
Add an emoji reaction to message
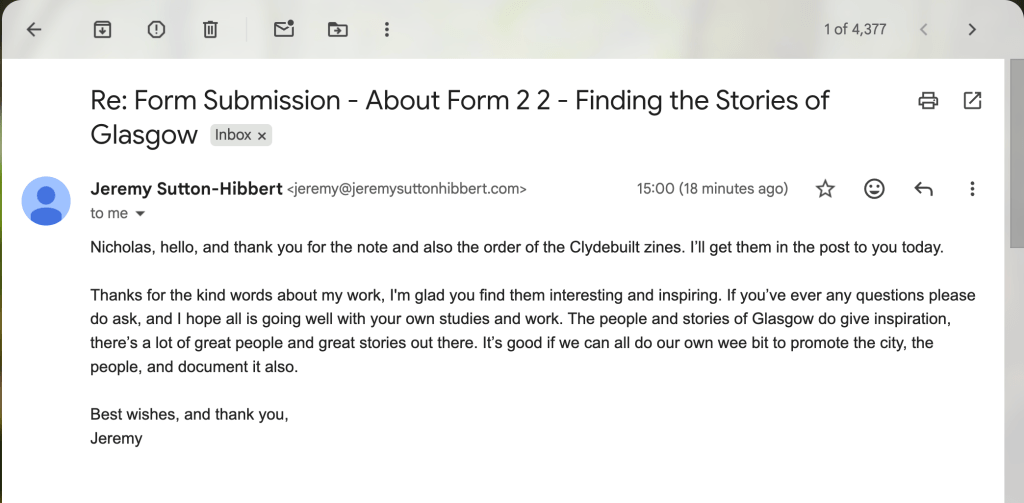coord(874,189)
